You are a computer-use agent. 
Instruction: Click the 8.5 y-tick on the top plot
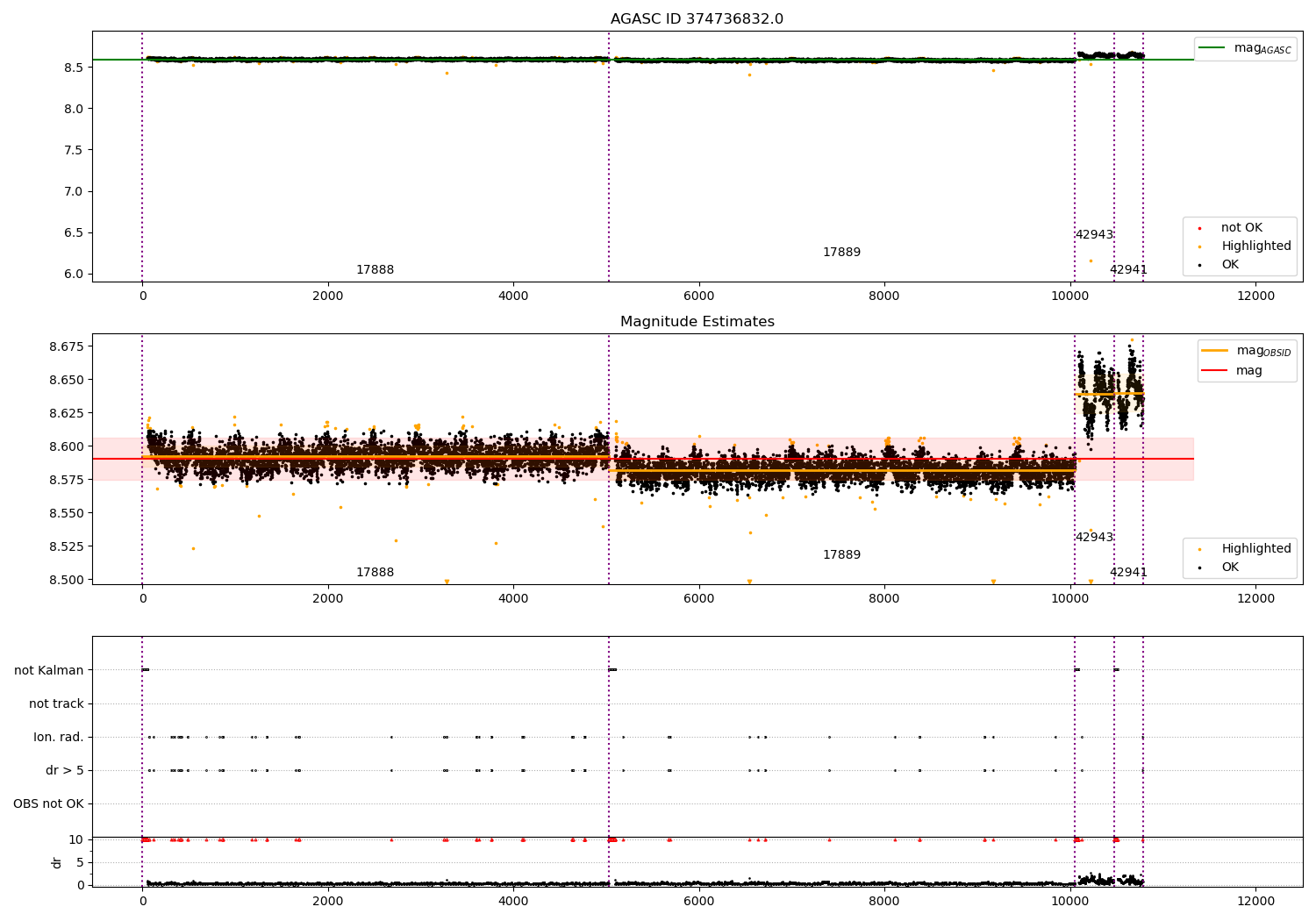(74, 68)
